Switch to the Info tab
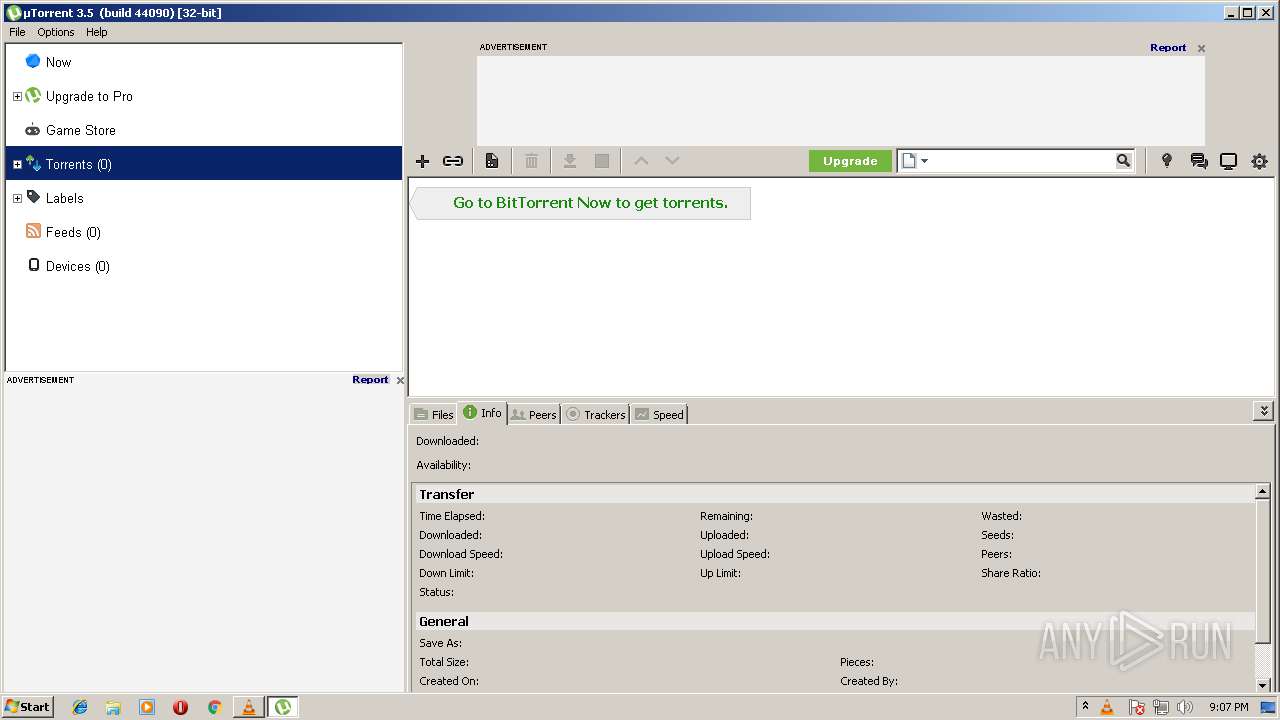This screenshot has width=1280, height=720. coord(482,413)
